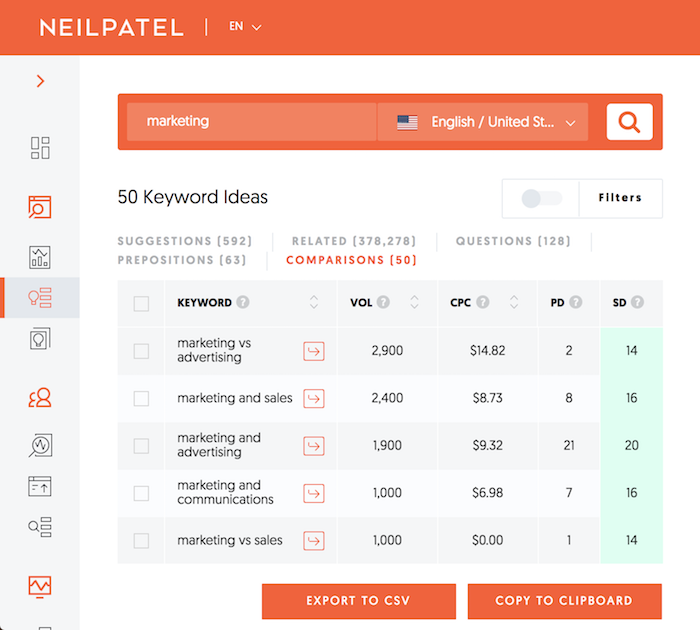Open the bar chart analytics sidebar icon
The width and height of the screenshot is (700, 630).
[40, 257]
